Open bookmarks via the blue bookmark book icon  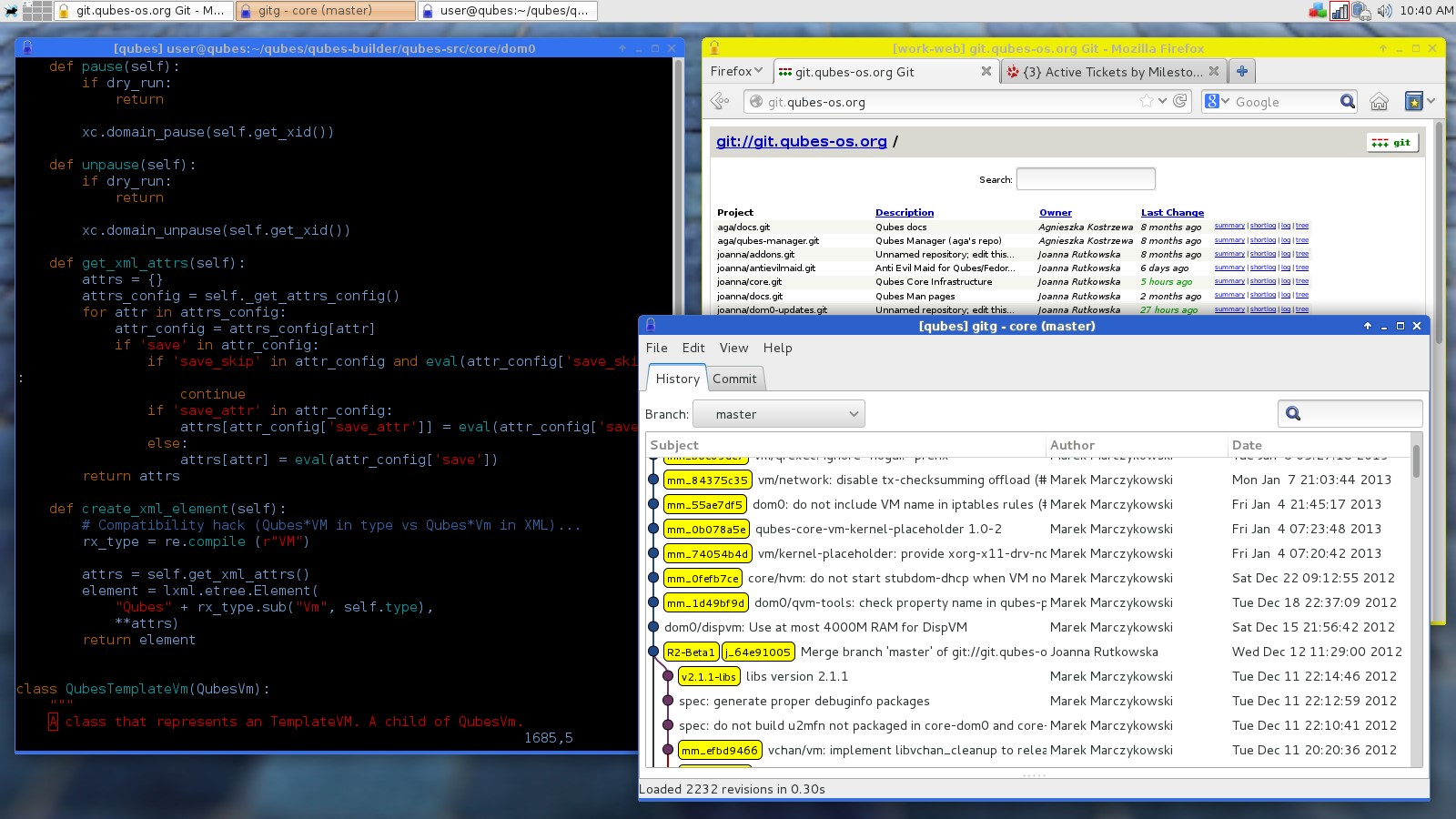point(1413,102)
